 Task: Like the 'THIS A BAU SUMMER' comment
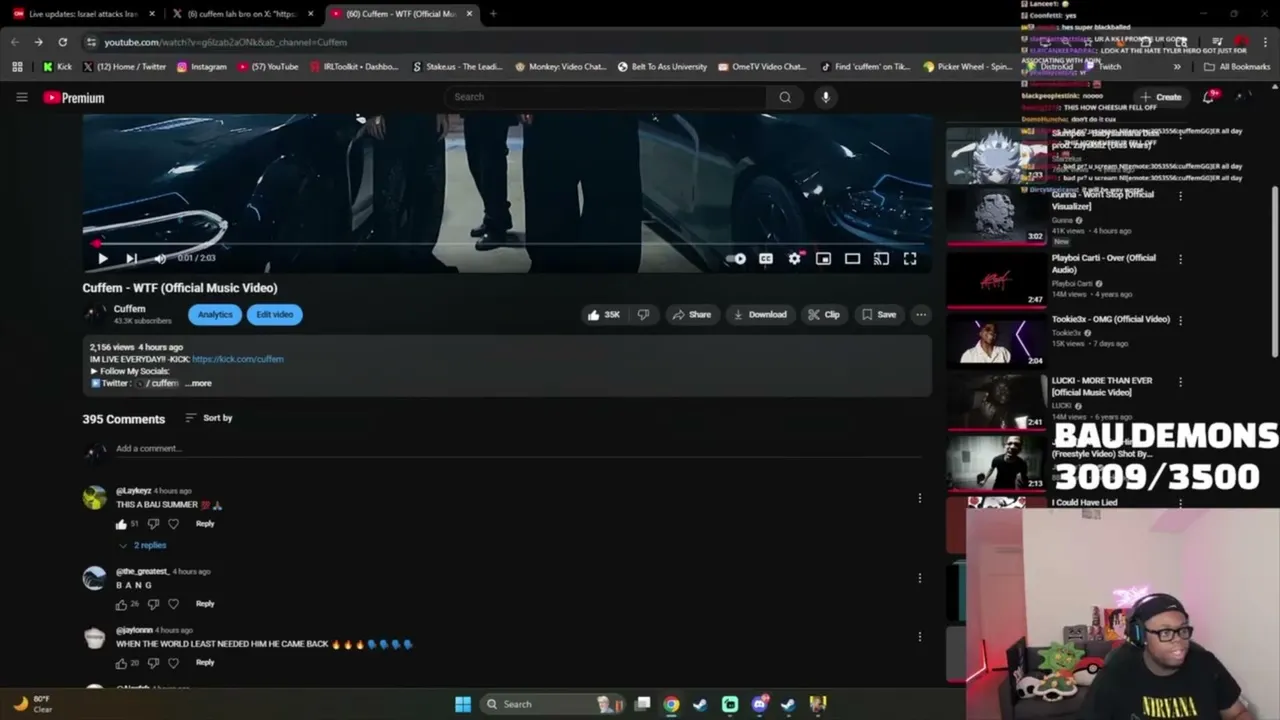coord(122,524)
